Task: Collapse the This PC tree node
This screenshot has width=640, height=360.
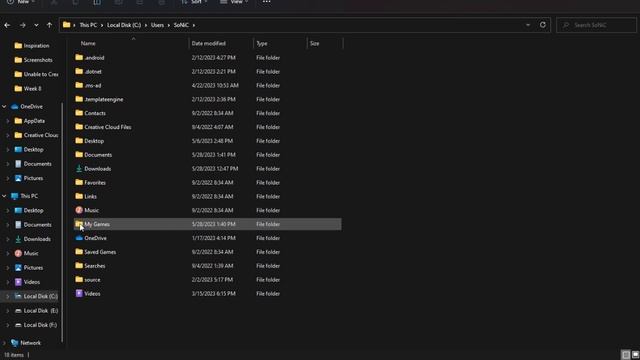Action: pyautogui.click(x=4, y=196)
